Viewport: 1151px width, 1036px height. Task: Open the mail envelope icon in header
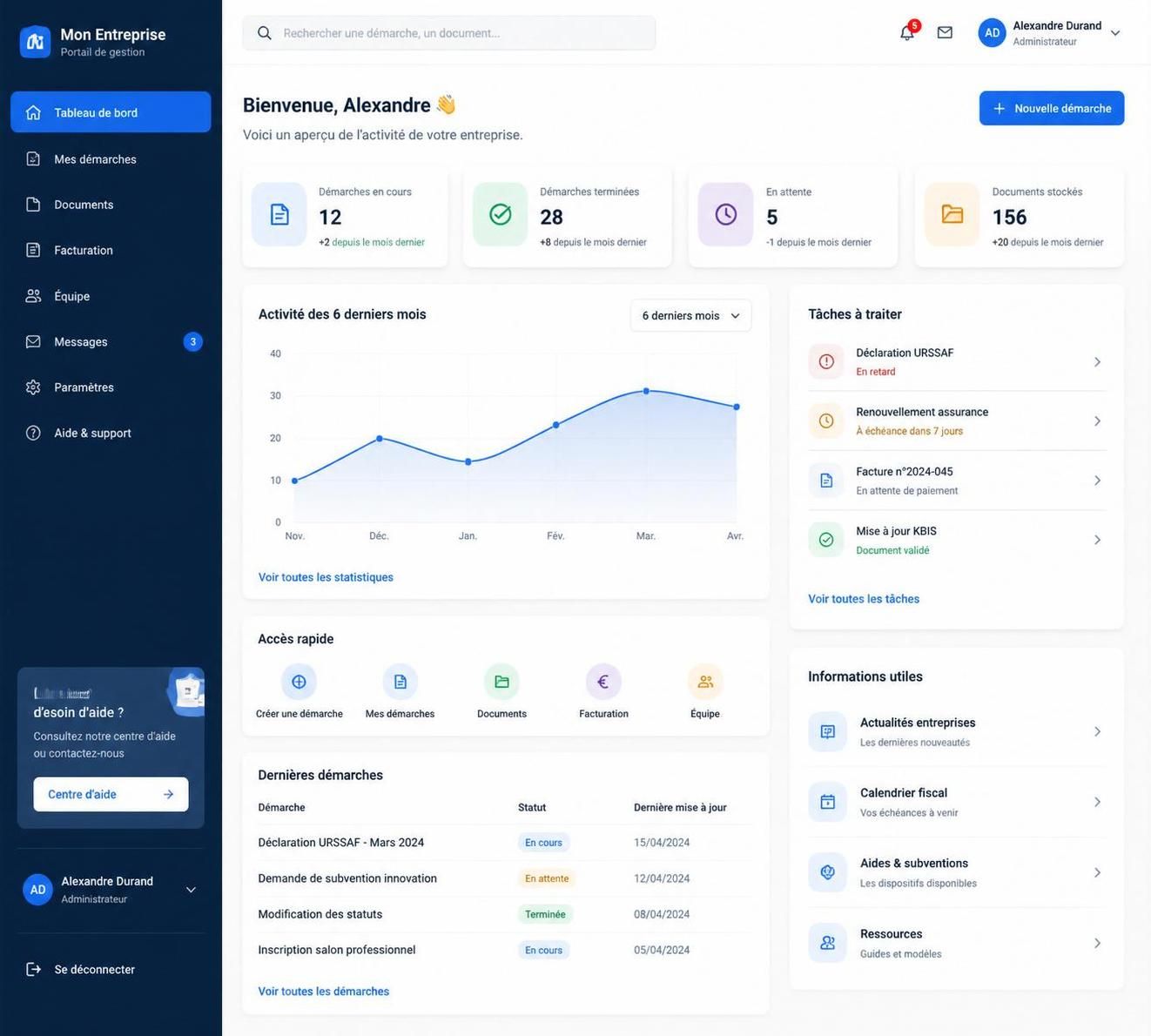click(945, 33)
